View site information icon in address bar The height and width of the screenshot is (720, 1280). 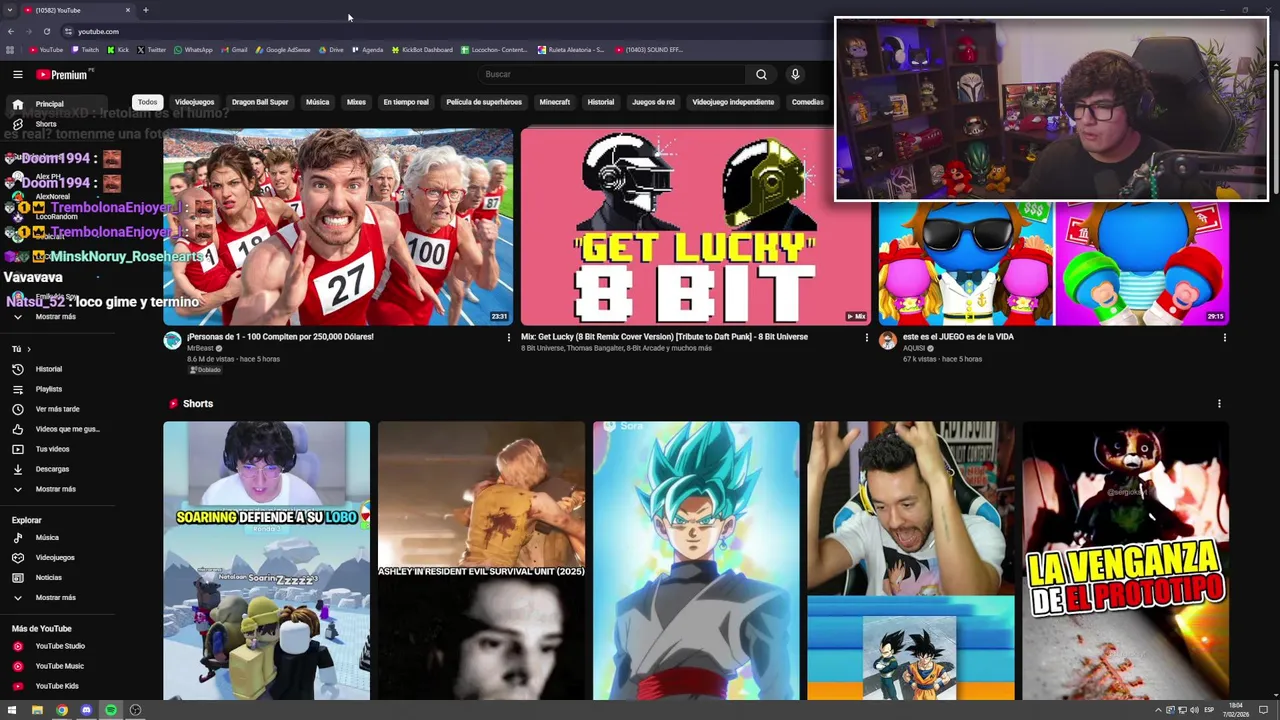[x=68, y=31]
